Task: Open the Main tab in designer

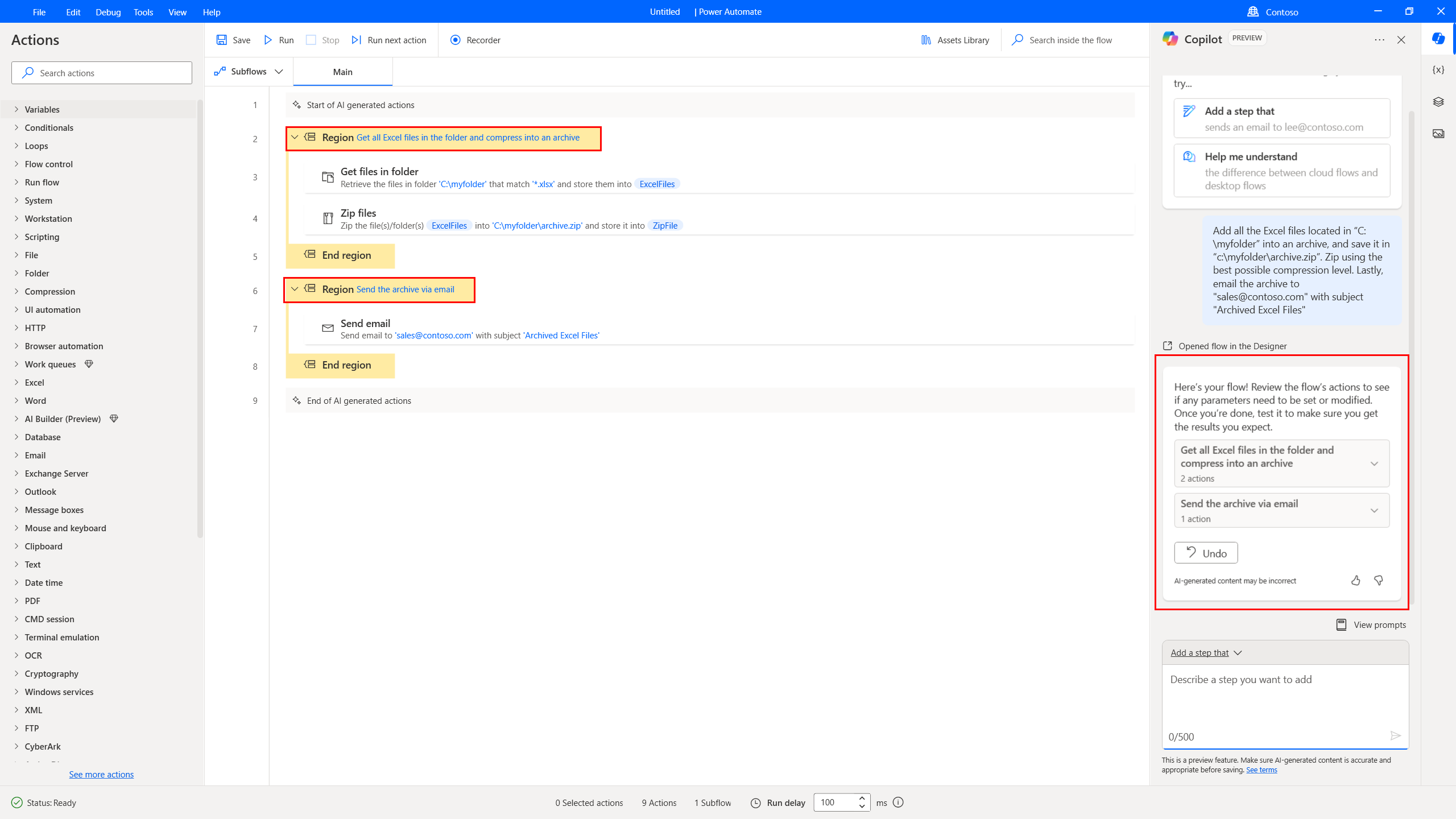Action: click(x=343, y=71)
